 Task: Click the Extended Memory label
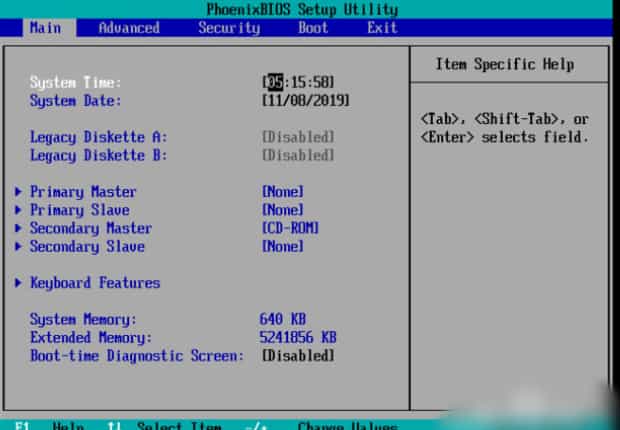click(91, 337)
